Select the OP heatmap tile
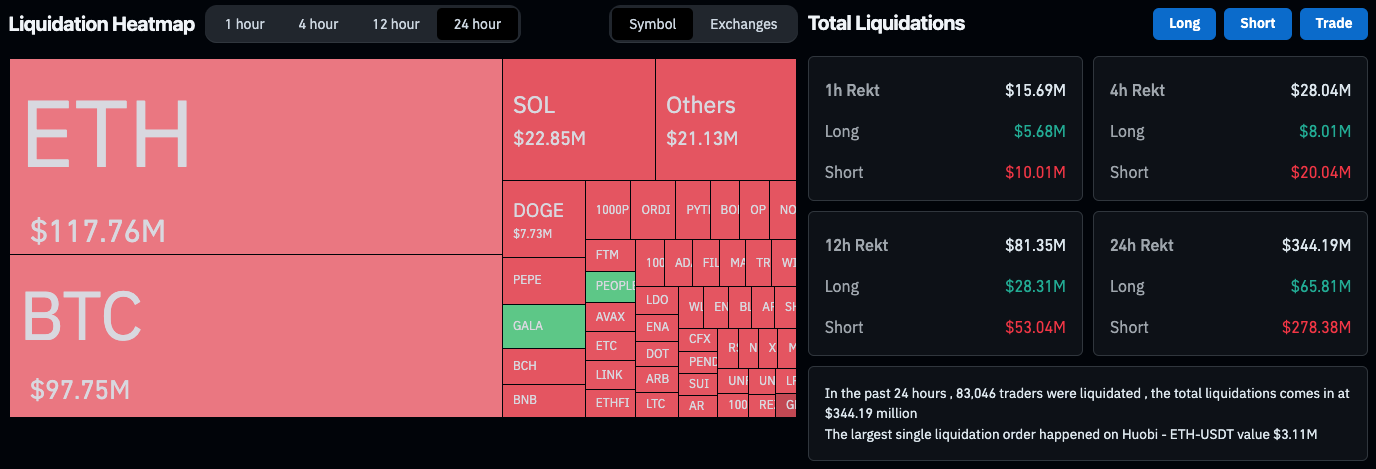 (755, 210)
